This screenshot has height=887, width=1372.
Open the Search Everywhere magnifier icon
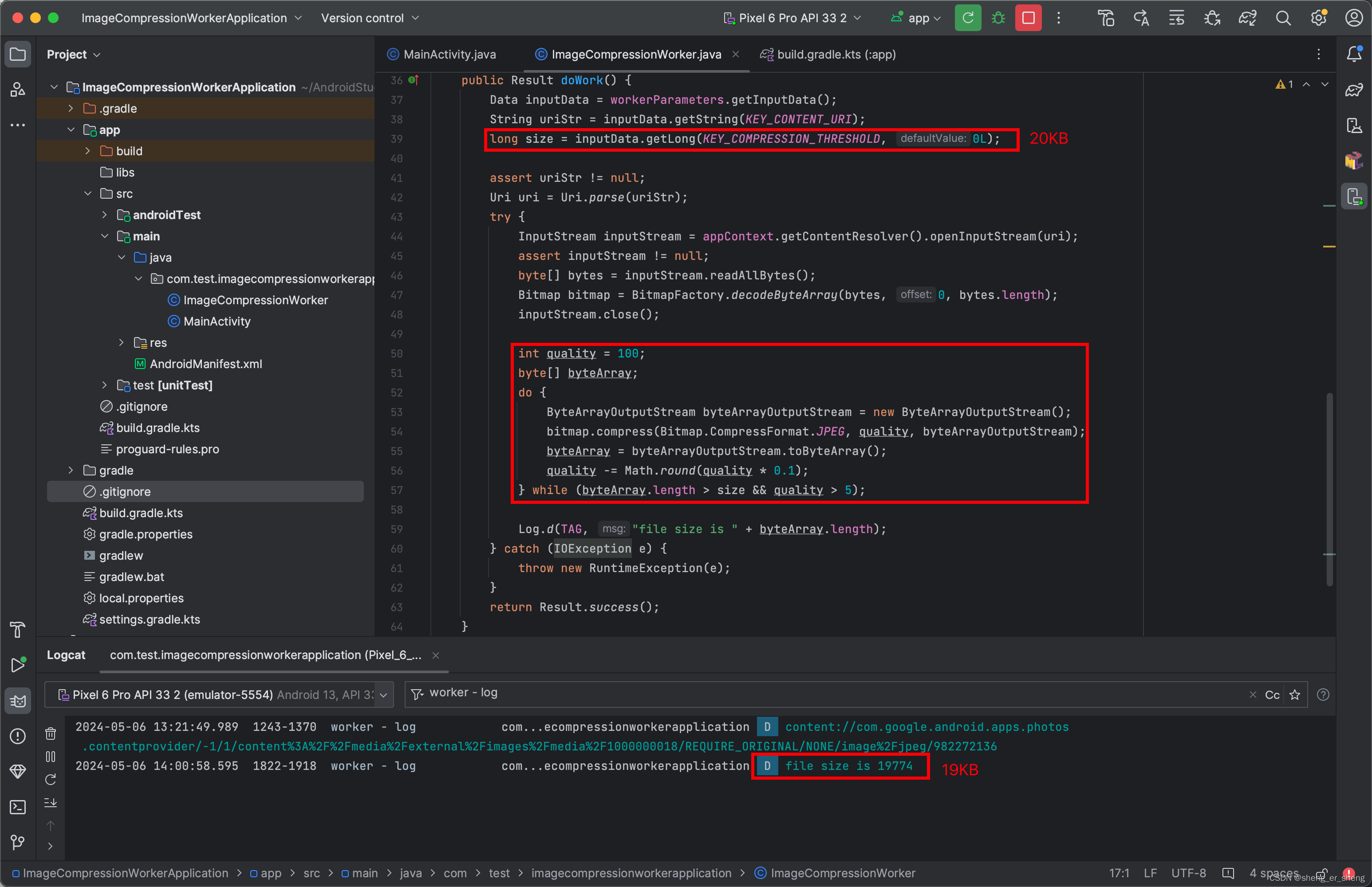click(1283, 18)
